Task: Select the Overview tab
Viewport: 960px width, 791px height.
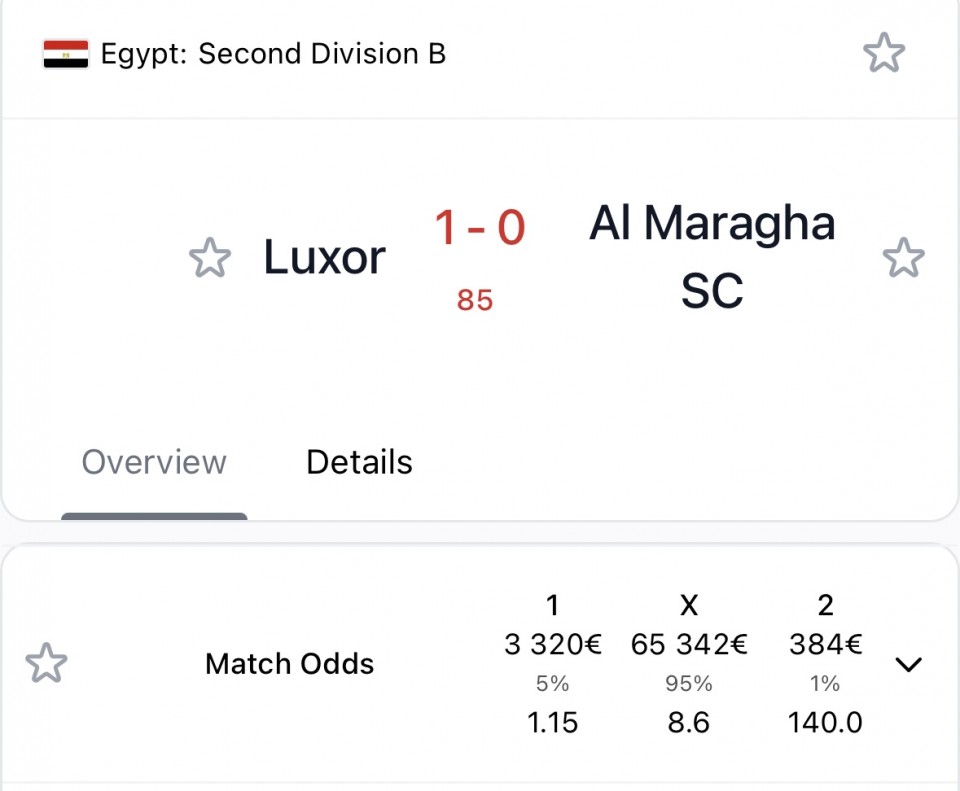Action: [x=154, y=462]
